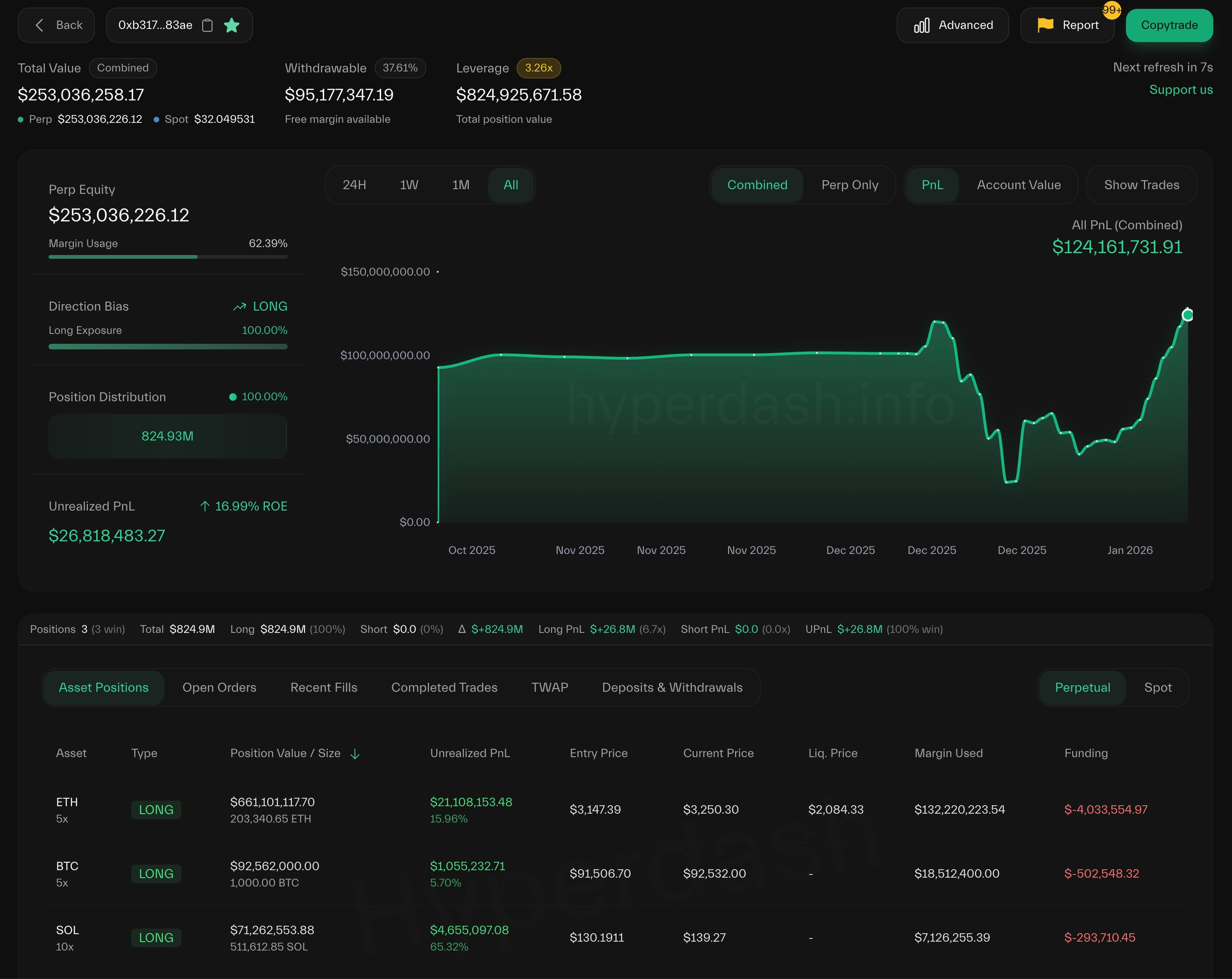Toggle chart to Account Value

click(1018, 184)
